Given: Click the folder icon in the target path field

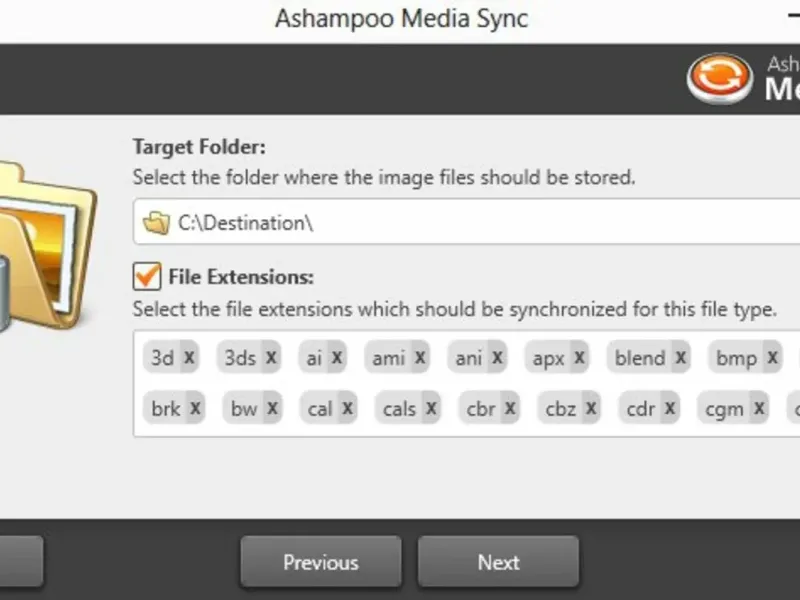Looking at the screenshot, I should [155, 223].
